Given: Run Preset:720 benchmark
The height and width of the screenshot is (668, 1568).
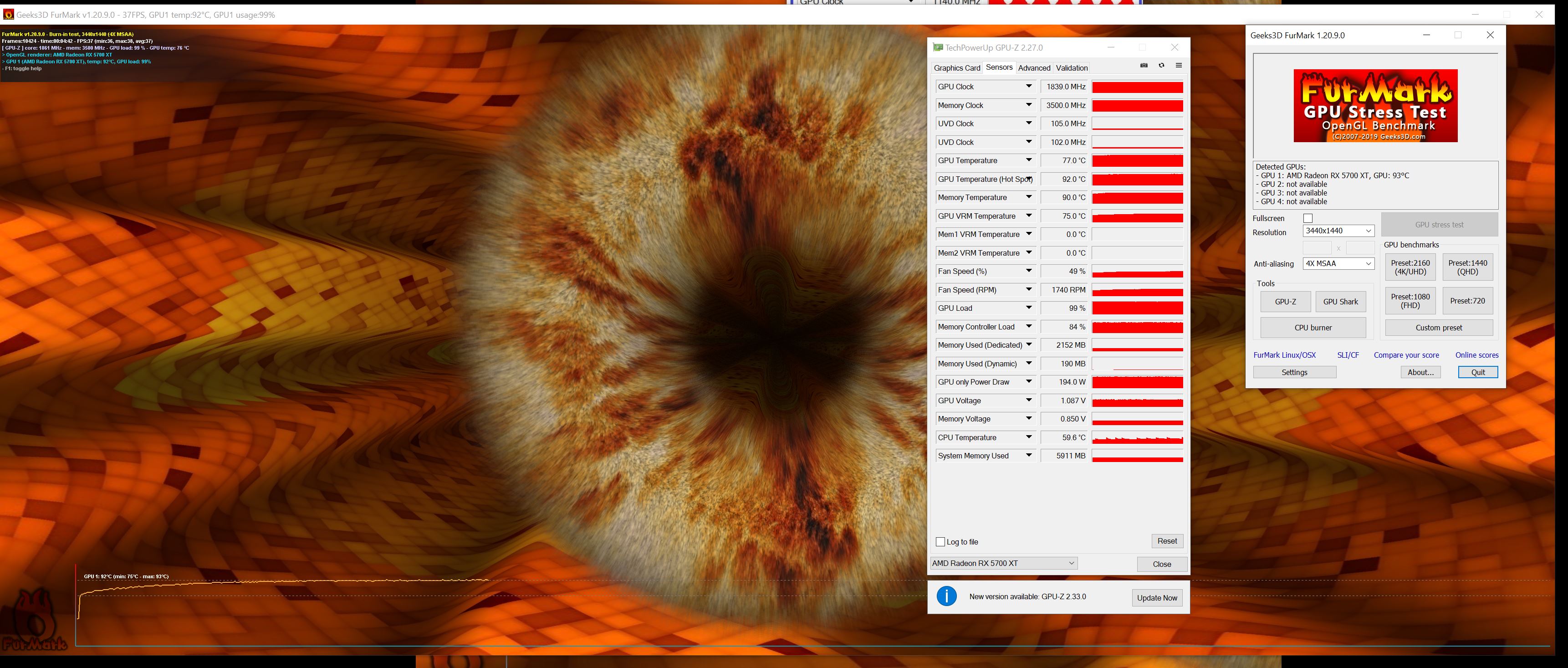Looking at the screenshot, I should pyautogui.click(x=1467, y=301).
